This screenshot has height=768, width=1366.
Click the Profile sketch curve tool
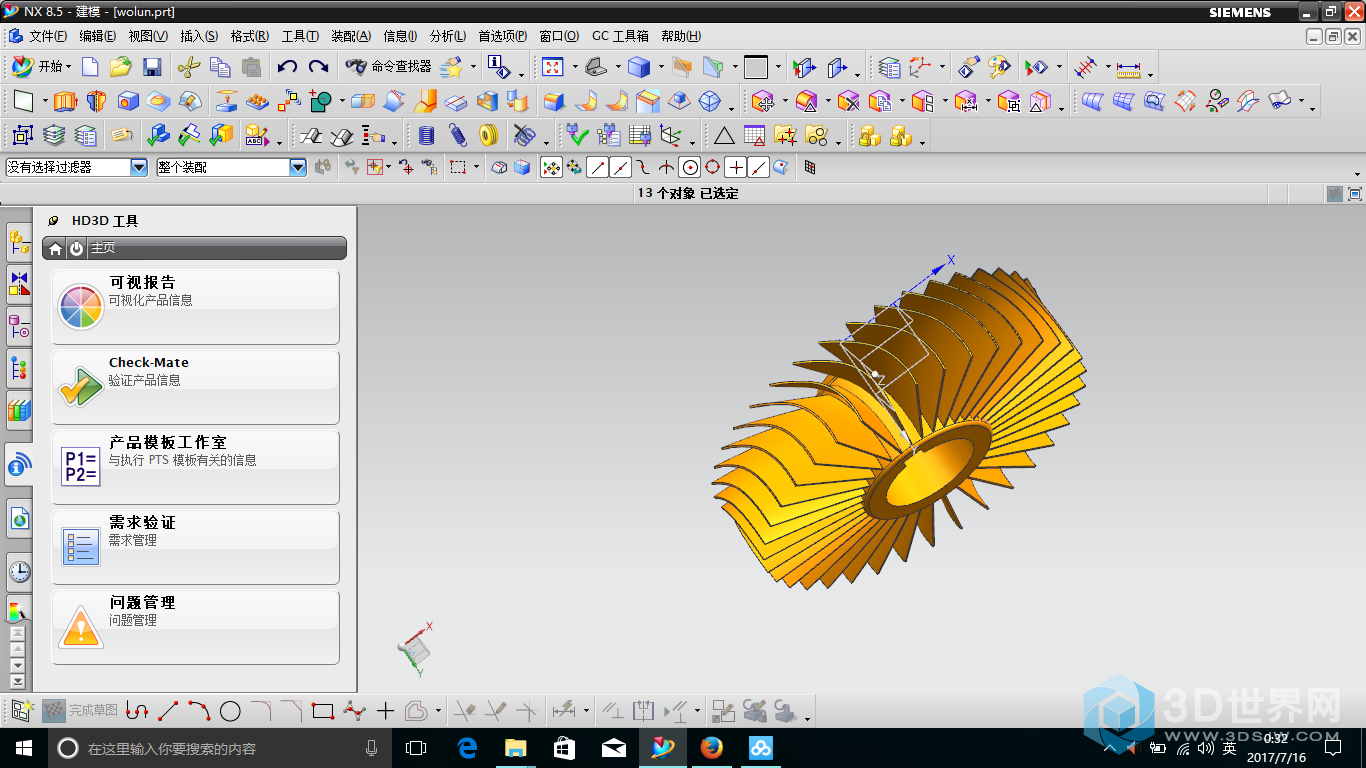pyautogui.click(x=137, y=711)
